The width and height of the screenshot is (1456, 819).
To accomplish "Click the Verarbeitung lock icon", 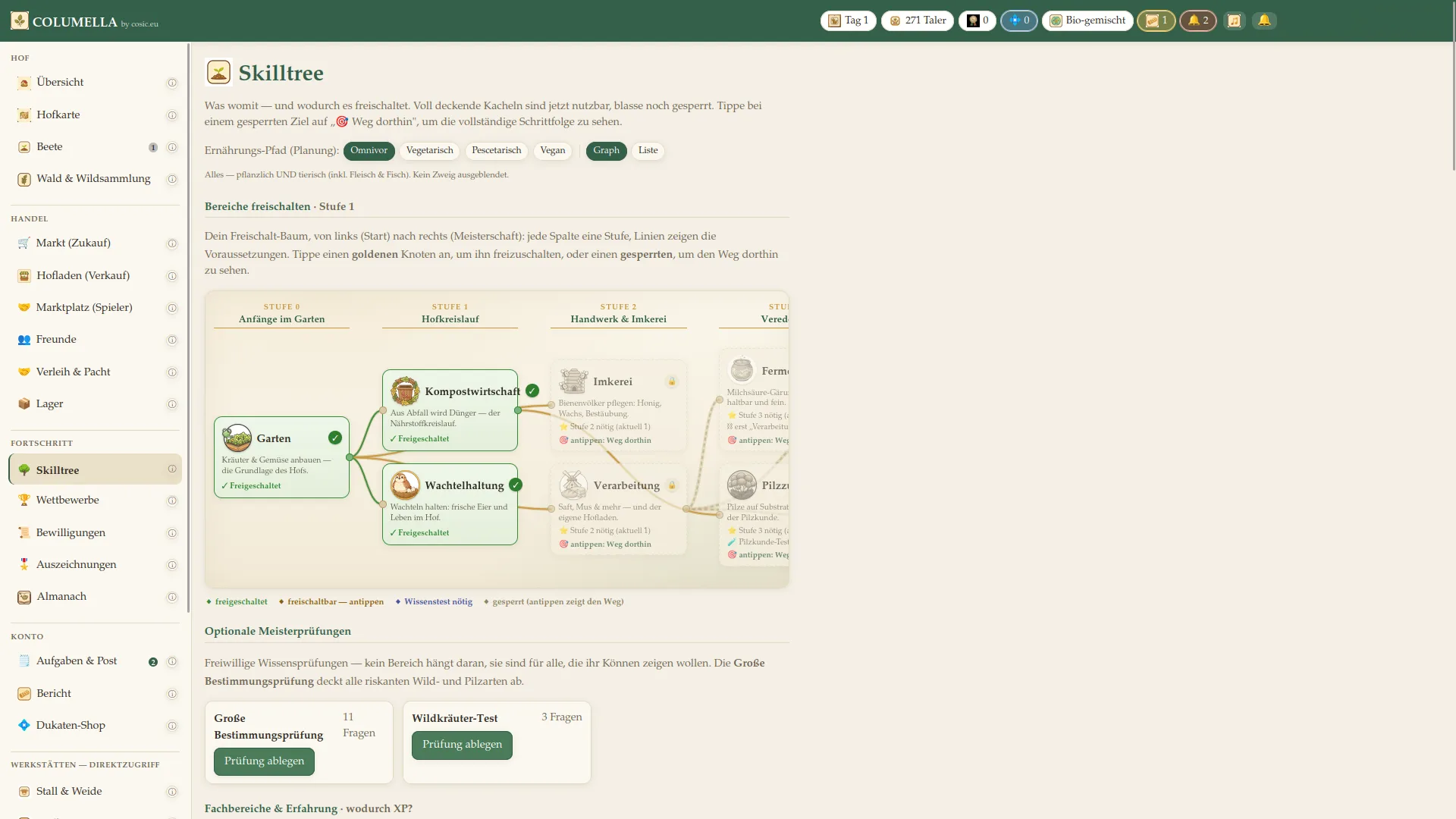I will [672, 485].
